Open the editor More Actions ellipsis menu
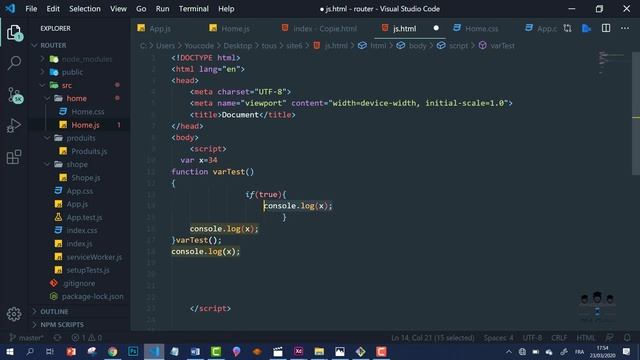 click(625, 28)
